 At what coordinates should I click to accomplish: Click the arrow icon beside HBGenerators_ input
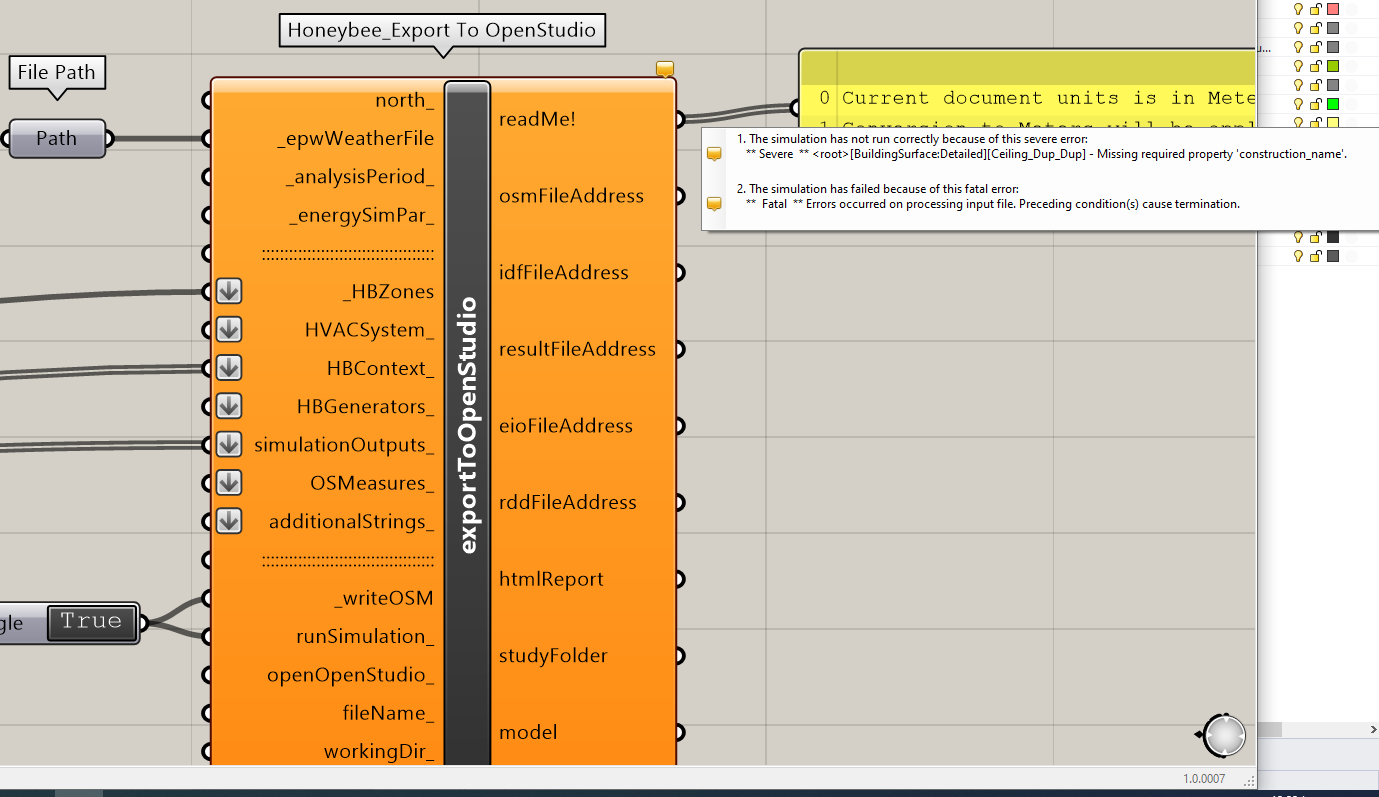(x=229, y=406)
